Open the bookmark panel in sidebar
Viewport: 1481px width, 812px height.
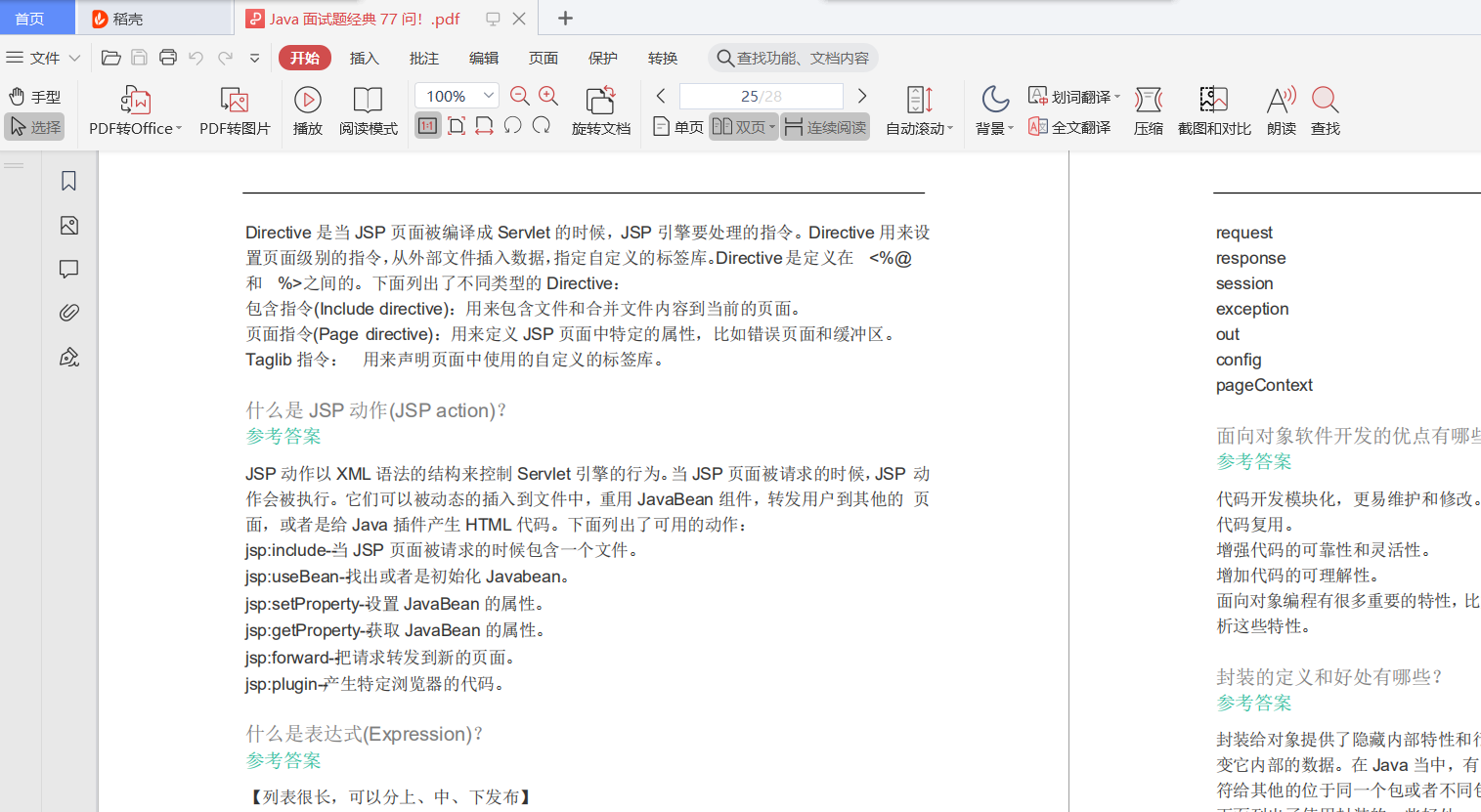[x=68, y=181]
